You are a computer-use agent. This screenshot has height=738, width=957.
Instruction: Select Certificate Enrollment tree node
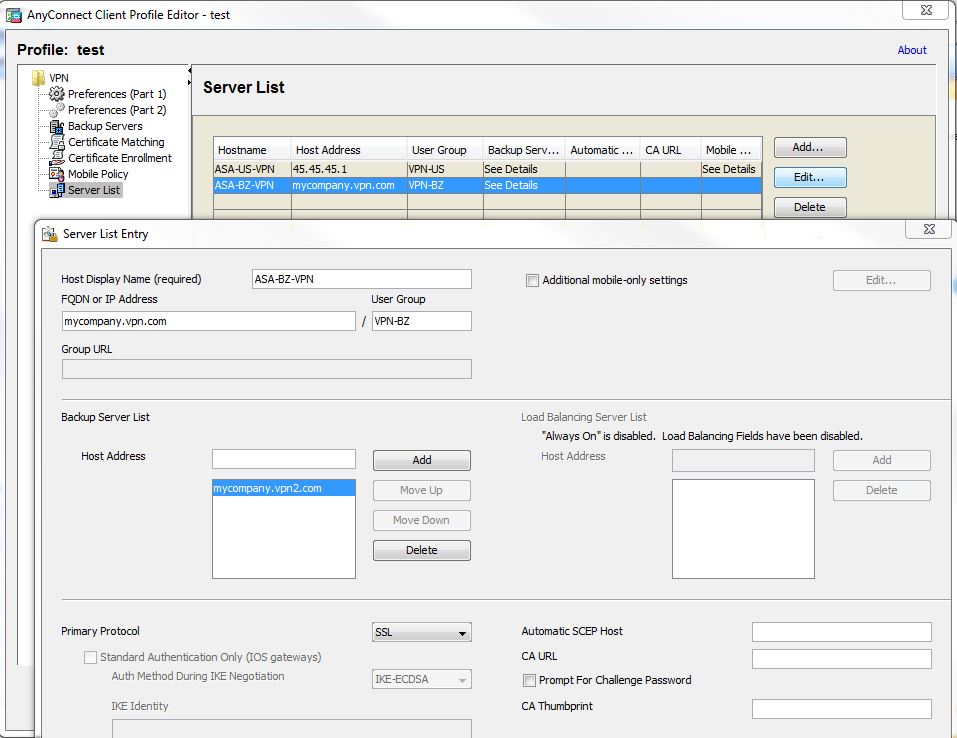pos(120,157)
